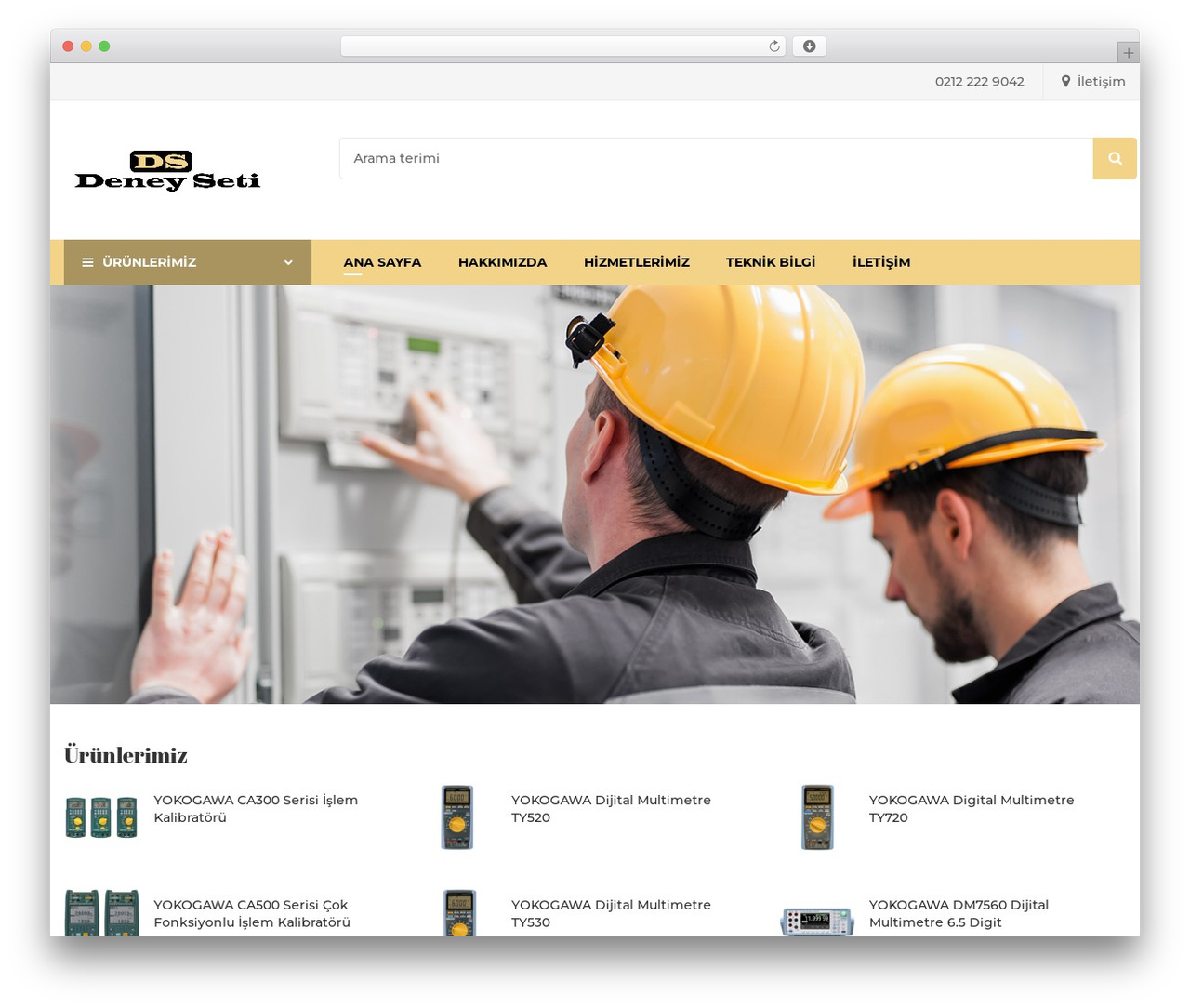This screenshot has width=1190, height=1008.
Task: Click the Ürünlerimiz section heading
Action: pos(126,755)
